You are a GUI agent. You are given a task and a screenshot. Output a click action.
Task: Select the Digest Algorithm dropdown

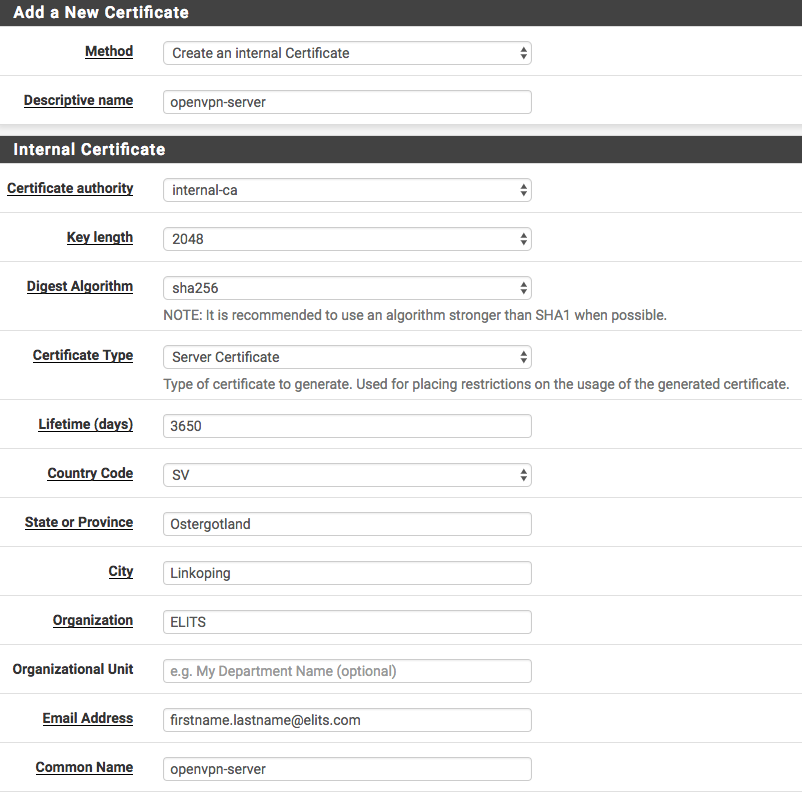[347, 288]
